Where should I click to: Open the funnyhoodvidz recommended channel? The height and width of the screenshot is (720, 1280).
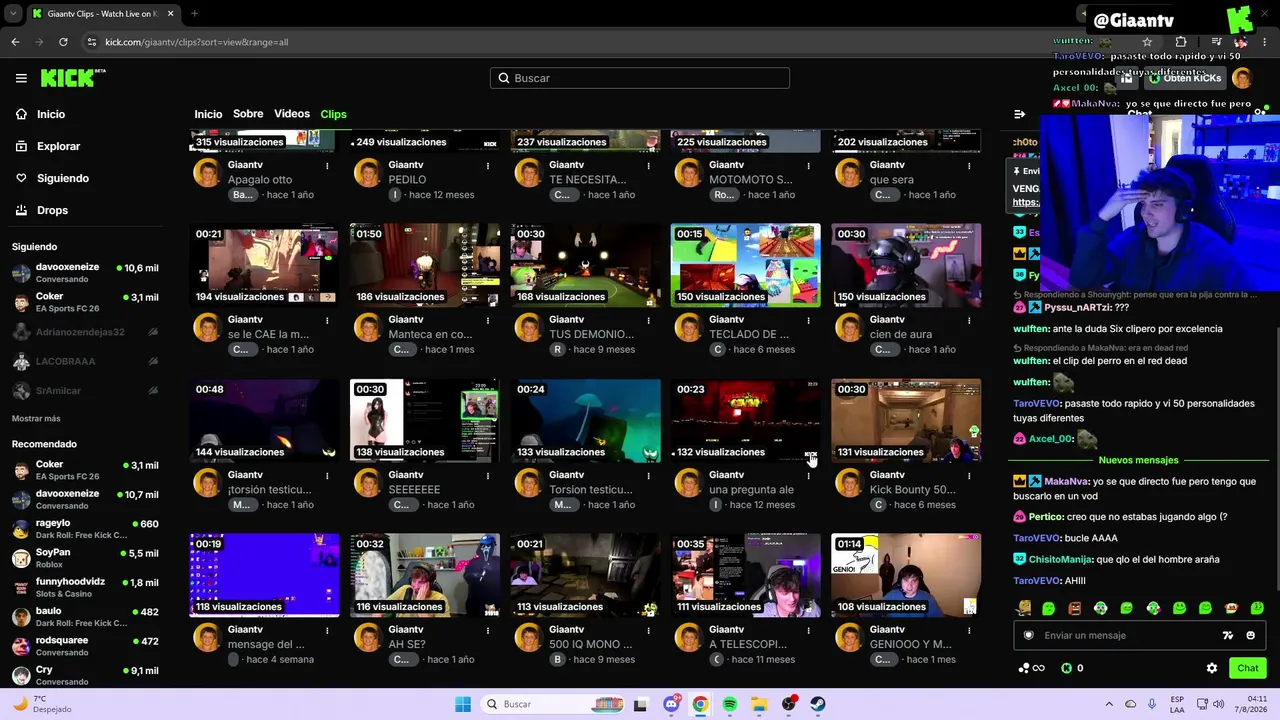(85, 587)
